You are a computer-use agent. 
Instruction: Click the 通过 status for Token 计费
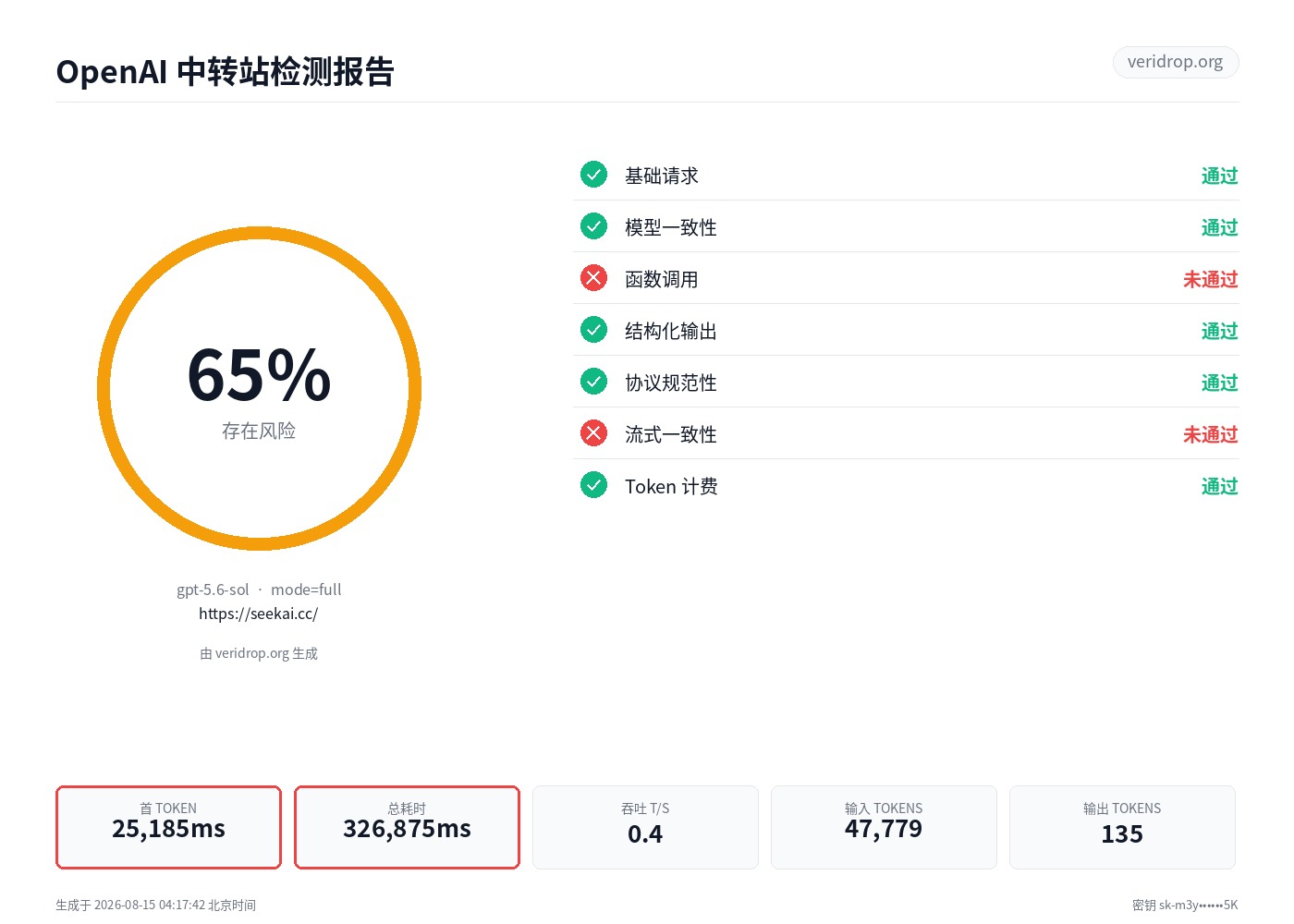1219,486
